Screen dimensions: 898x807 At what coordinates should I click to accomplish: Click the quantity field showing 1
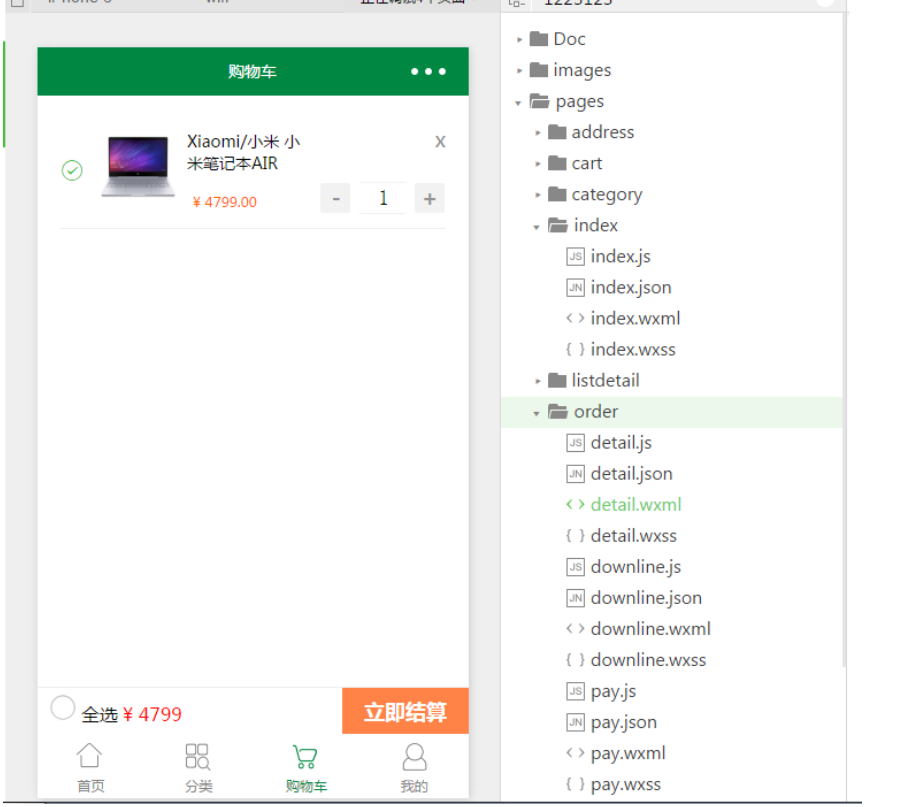tap(383, 198)
